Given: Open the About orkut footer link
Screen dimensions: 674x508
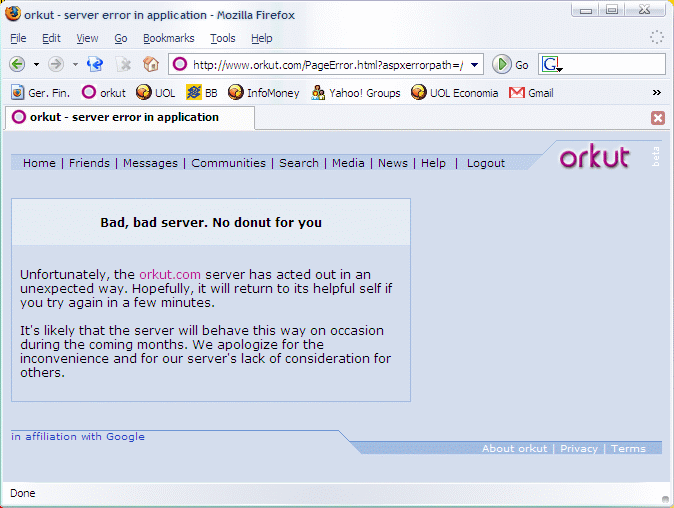Looking at the screenshot, I should 515,449.
